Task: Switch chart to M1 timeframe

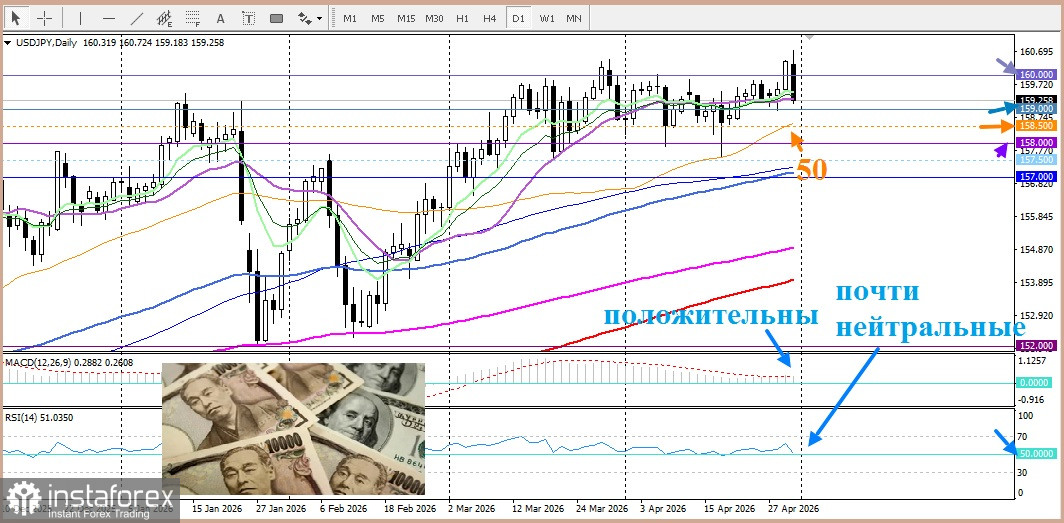Action: 349,18
